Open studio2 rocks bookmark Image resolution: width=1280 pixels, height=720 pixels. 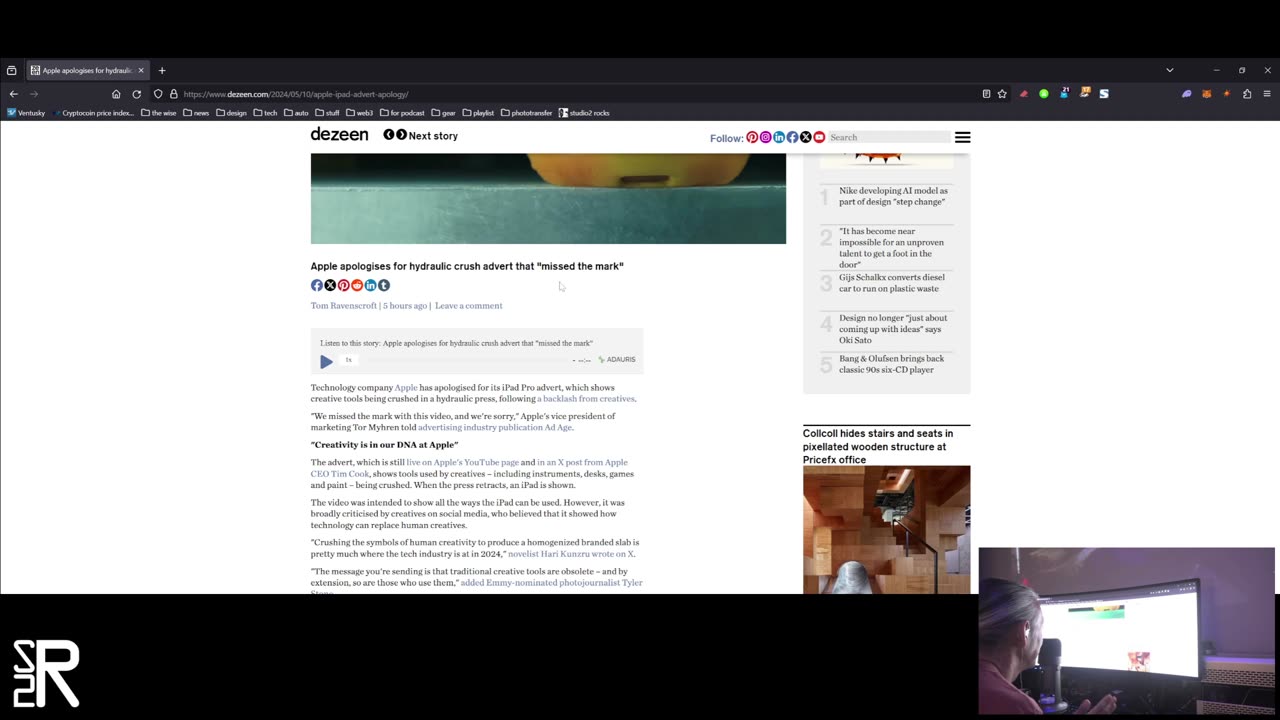click(584, 113)
